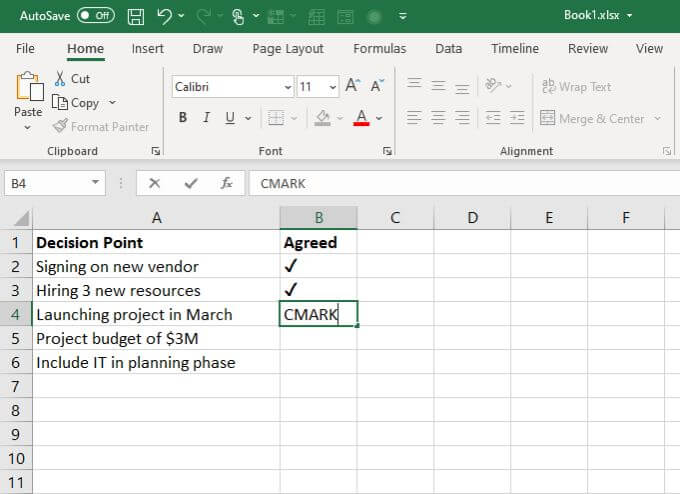680x494 pixels.
Task: Switch to the Review tab
Action: coord(588,49)
